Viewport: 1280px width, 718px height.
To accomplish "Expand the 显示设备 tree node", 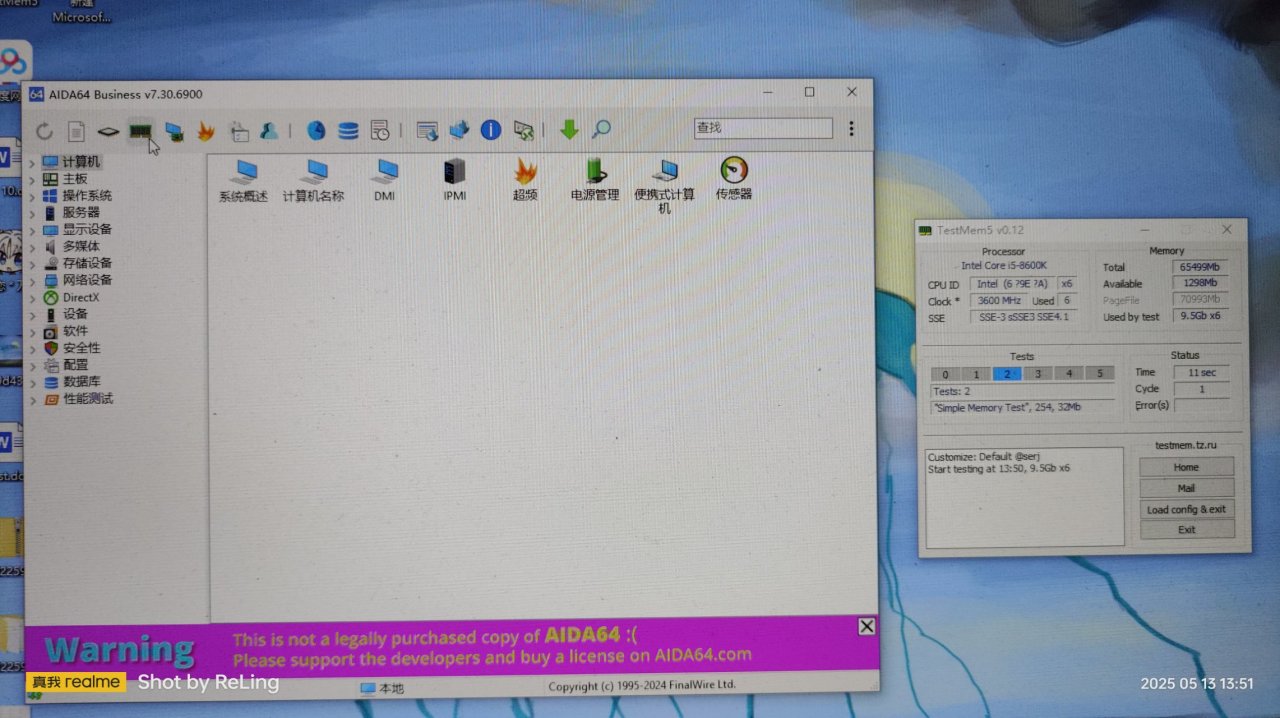I will click(x=33, y=230).
